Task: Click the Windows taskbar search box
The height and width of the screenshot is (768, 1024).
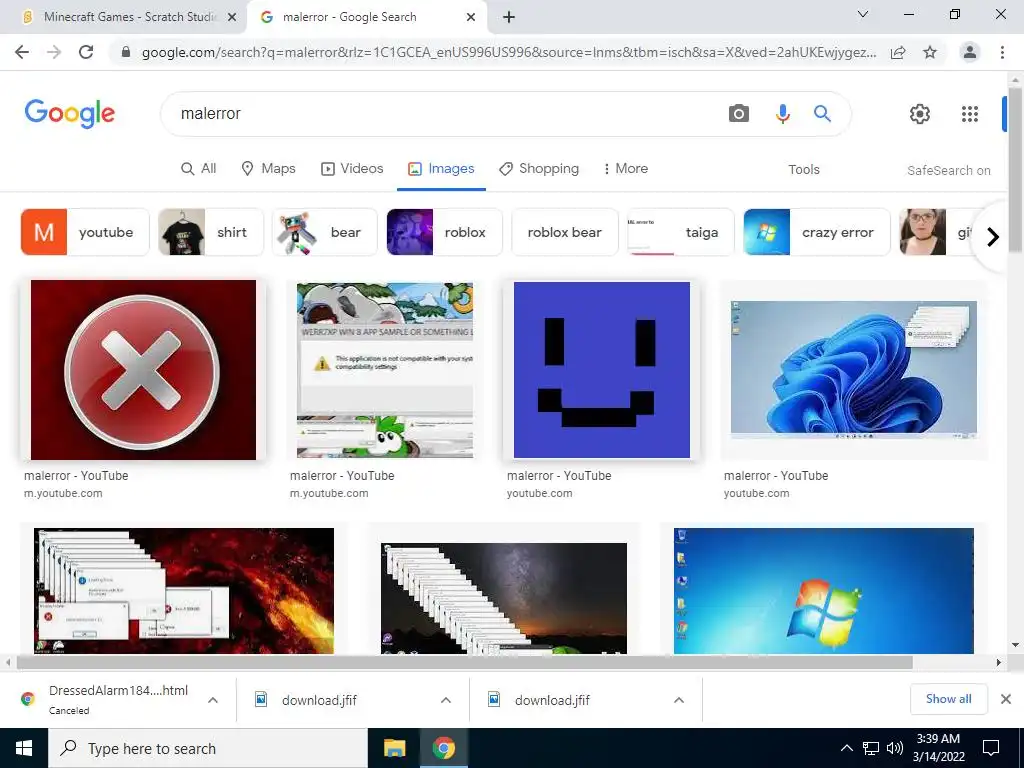Action: click(208, 748)
